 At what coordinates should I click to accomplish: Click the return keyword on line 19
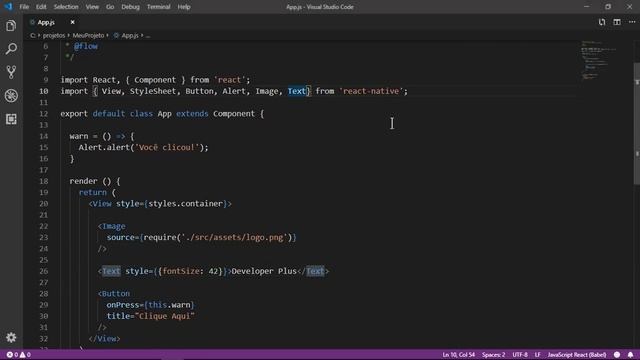click(x=93, y=192)
